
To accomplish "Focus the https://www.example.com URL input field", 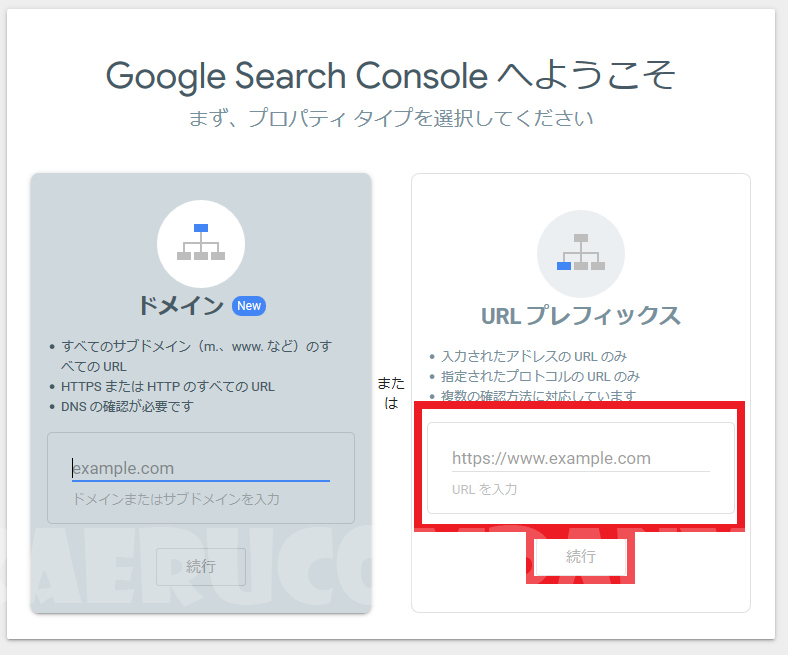I will tap(580, 458).
